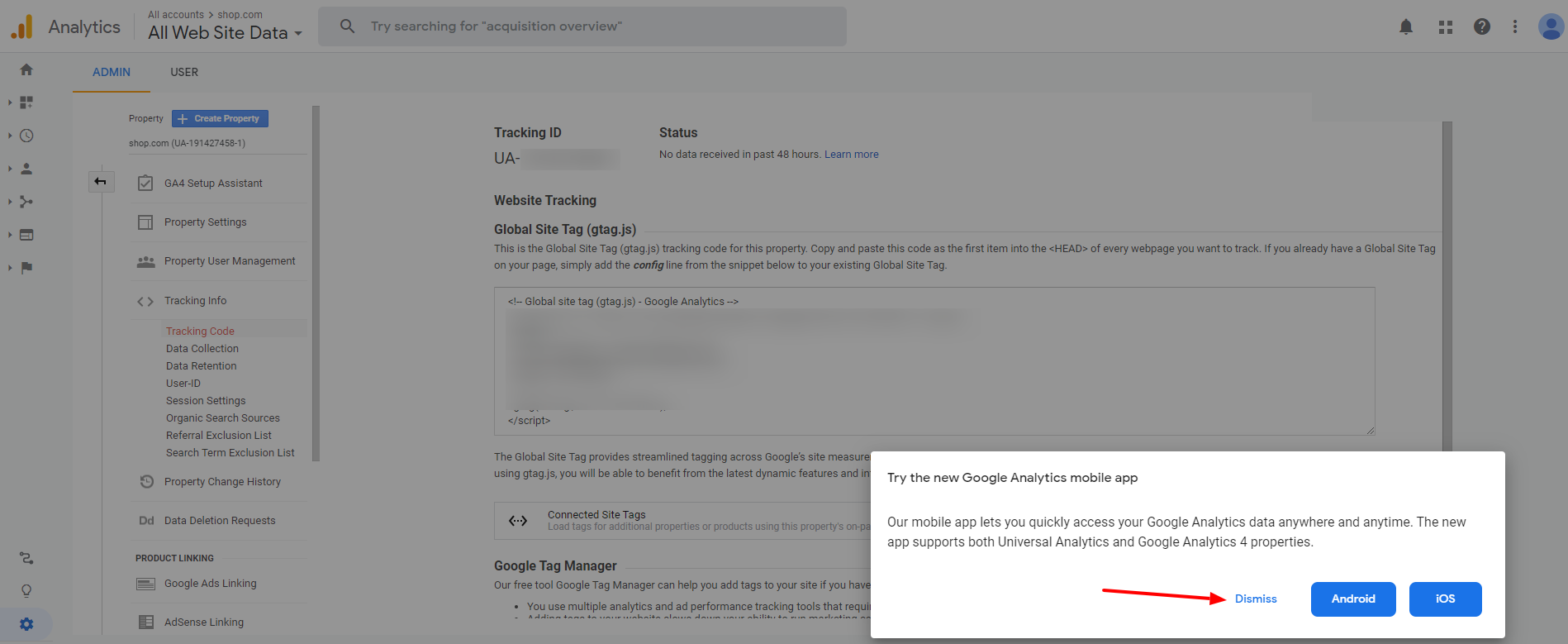Switch to the USER tab

(184, 72)
